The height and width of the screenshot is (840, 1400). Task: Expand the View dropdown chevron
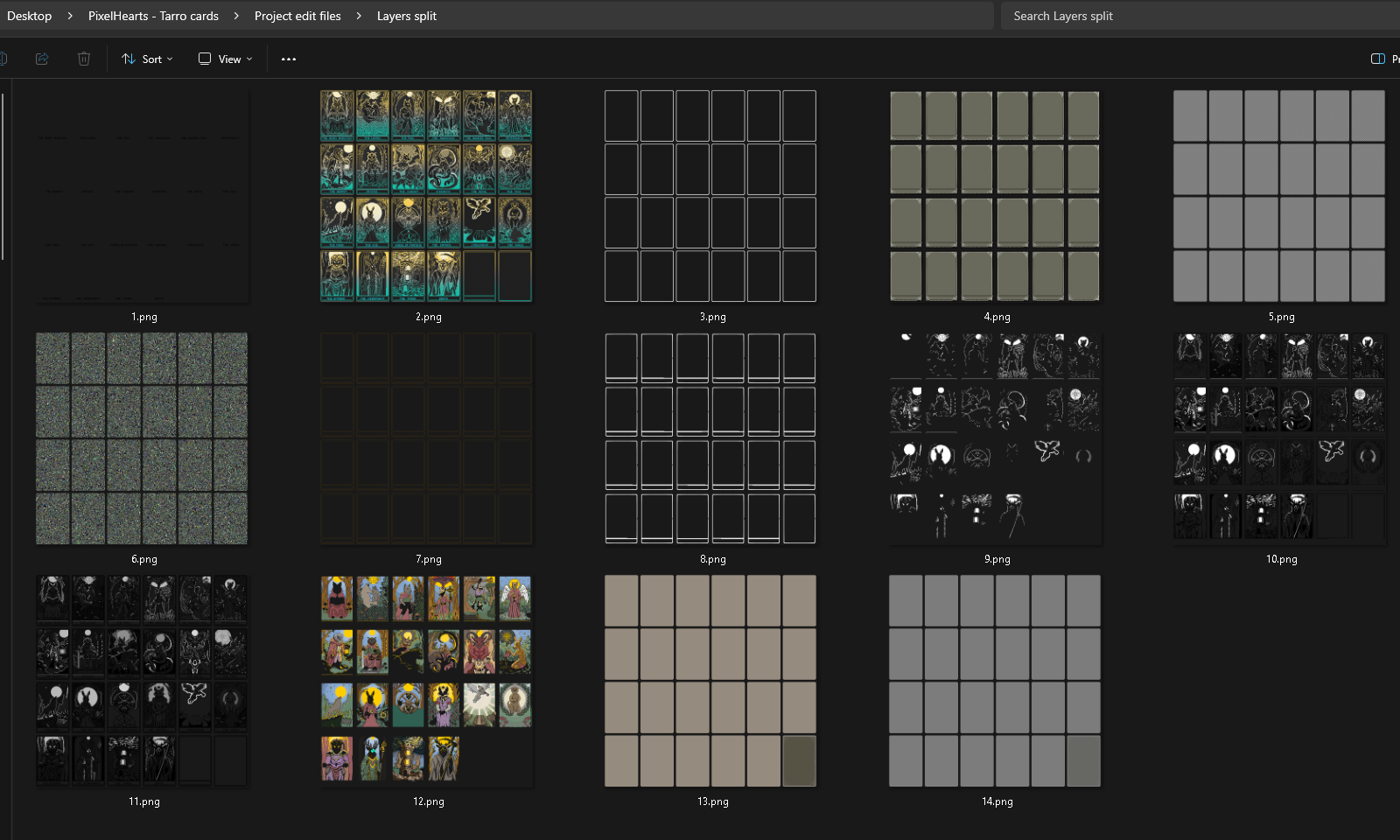[x=248, y=59]
